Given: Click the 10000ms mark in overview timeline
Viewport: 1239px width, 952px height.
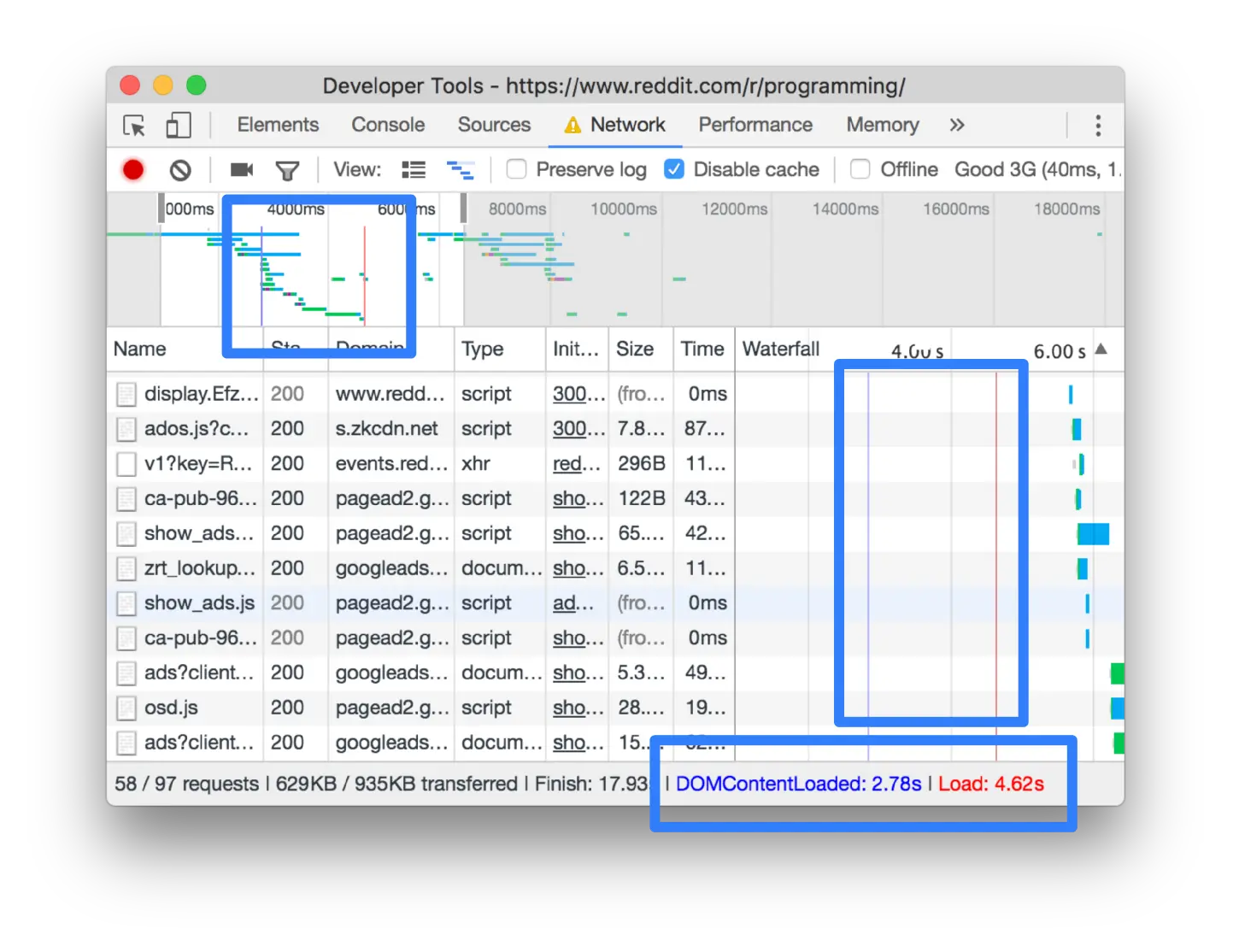Looking at the screenshot, I should pyautogui.click(x=624, y=209).
